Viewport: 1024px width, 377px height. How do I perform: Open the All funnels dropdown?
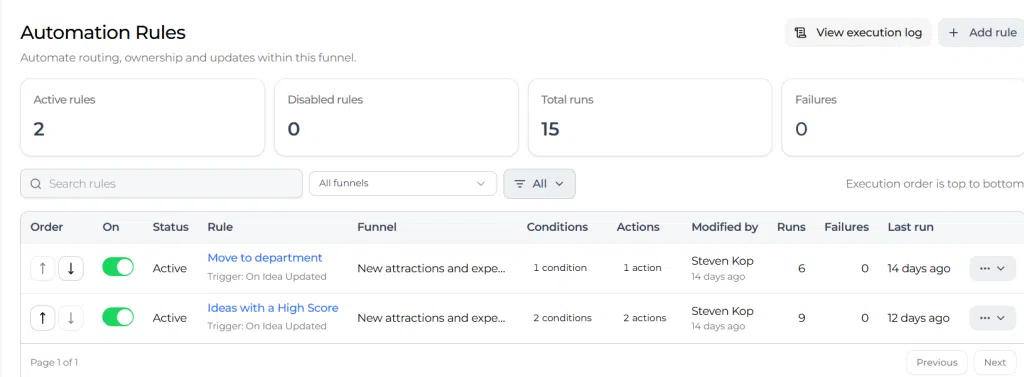pyautogui.click(x=402, y=184)
